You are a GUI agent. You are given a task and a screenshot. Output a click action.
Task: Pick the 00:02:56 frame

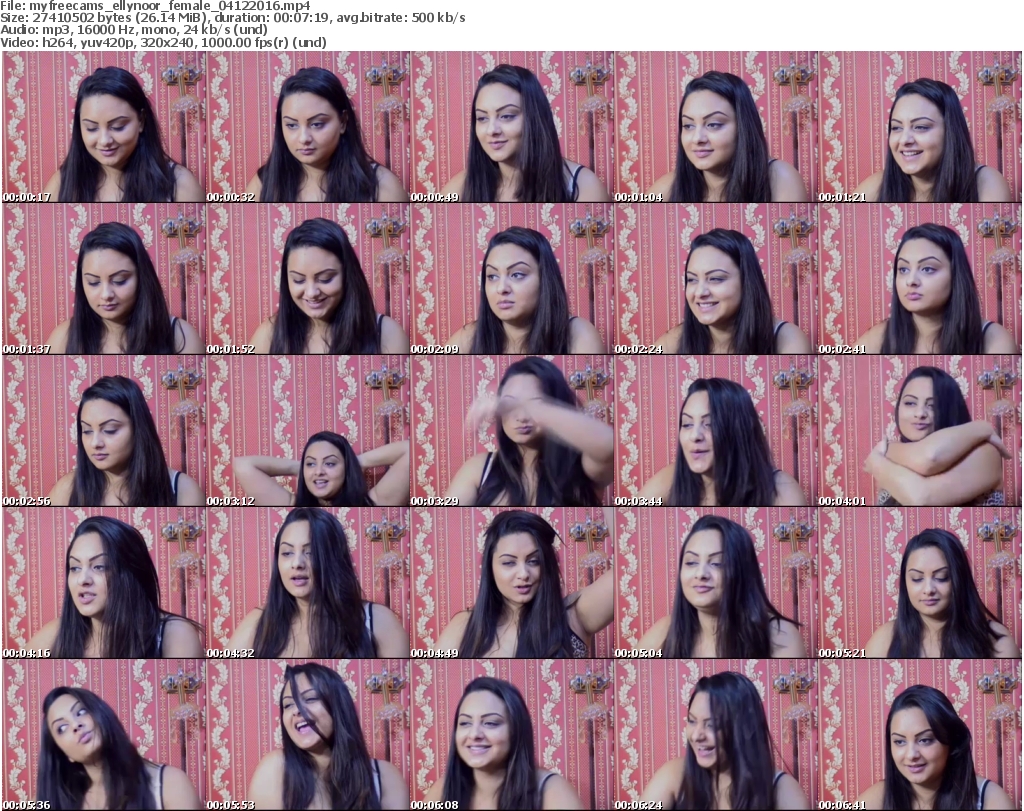104,431
